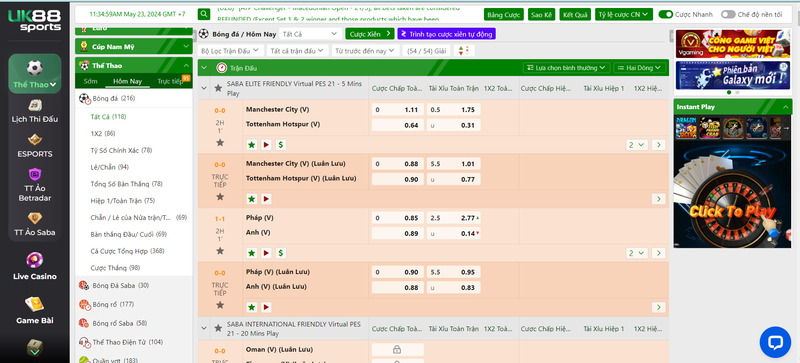
Task: Click the red-green sort arrows icon
Action: 464,51
